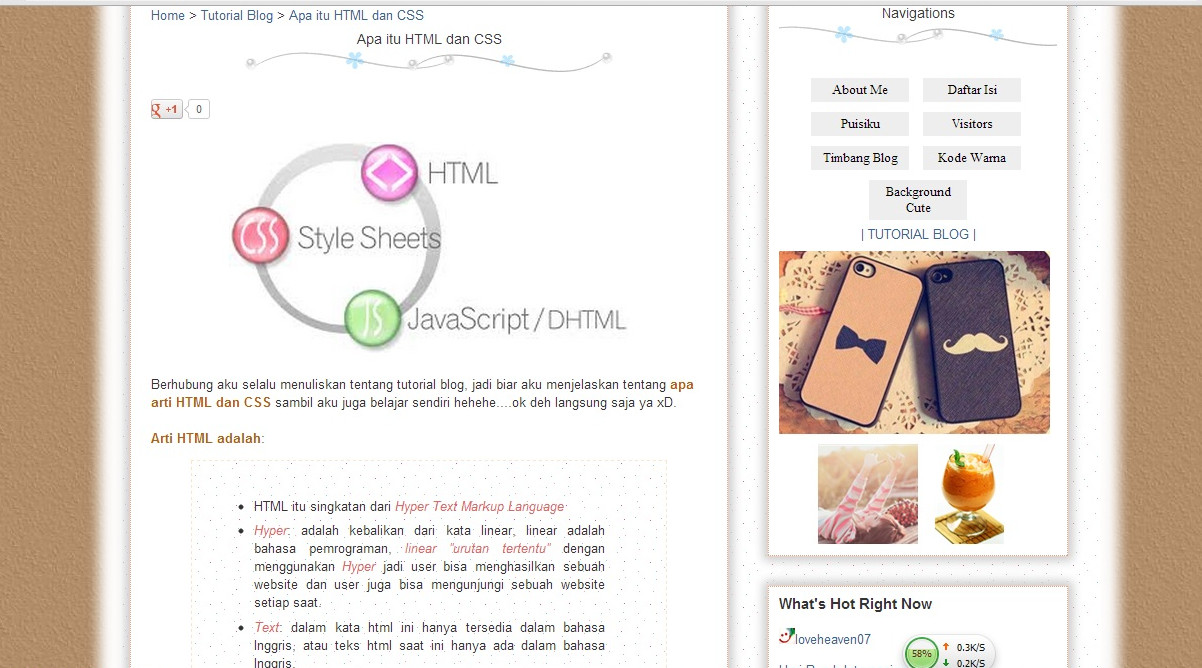
Task: Open the Daftar Isi page
Action: [x=971, y=90]
